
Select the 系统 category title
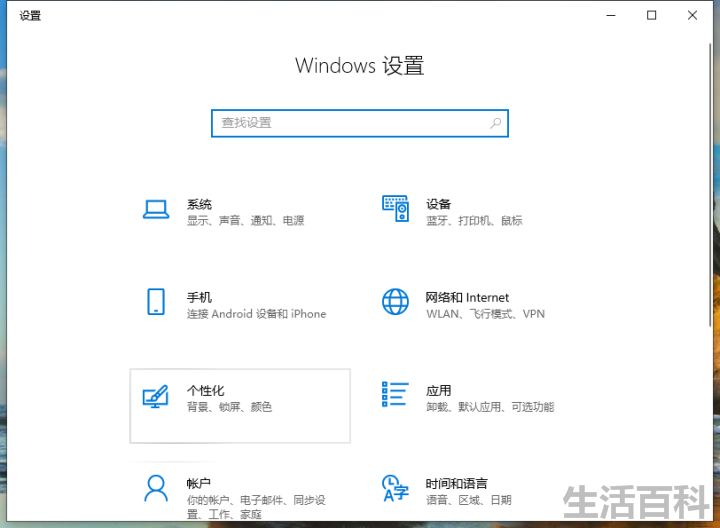[x=199, y=204]
